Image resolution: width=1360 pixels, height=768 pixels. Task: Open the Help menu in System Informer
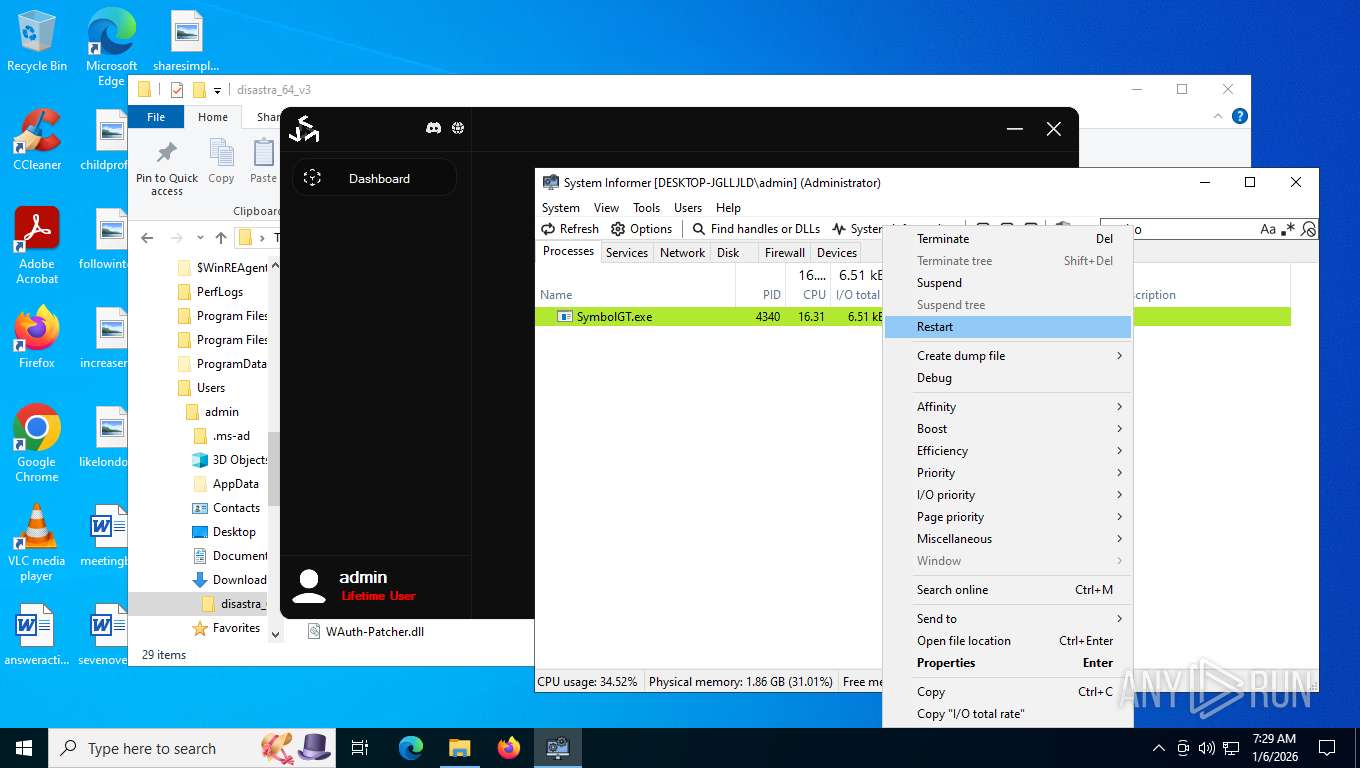coord(728,208)
